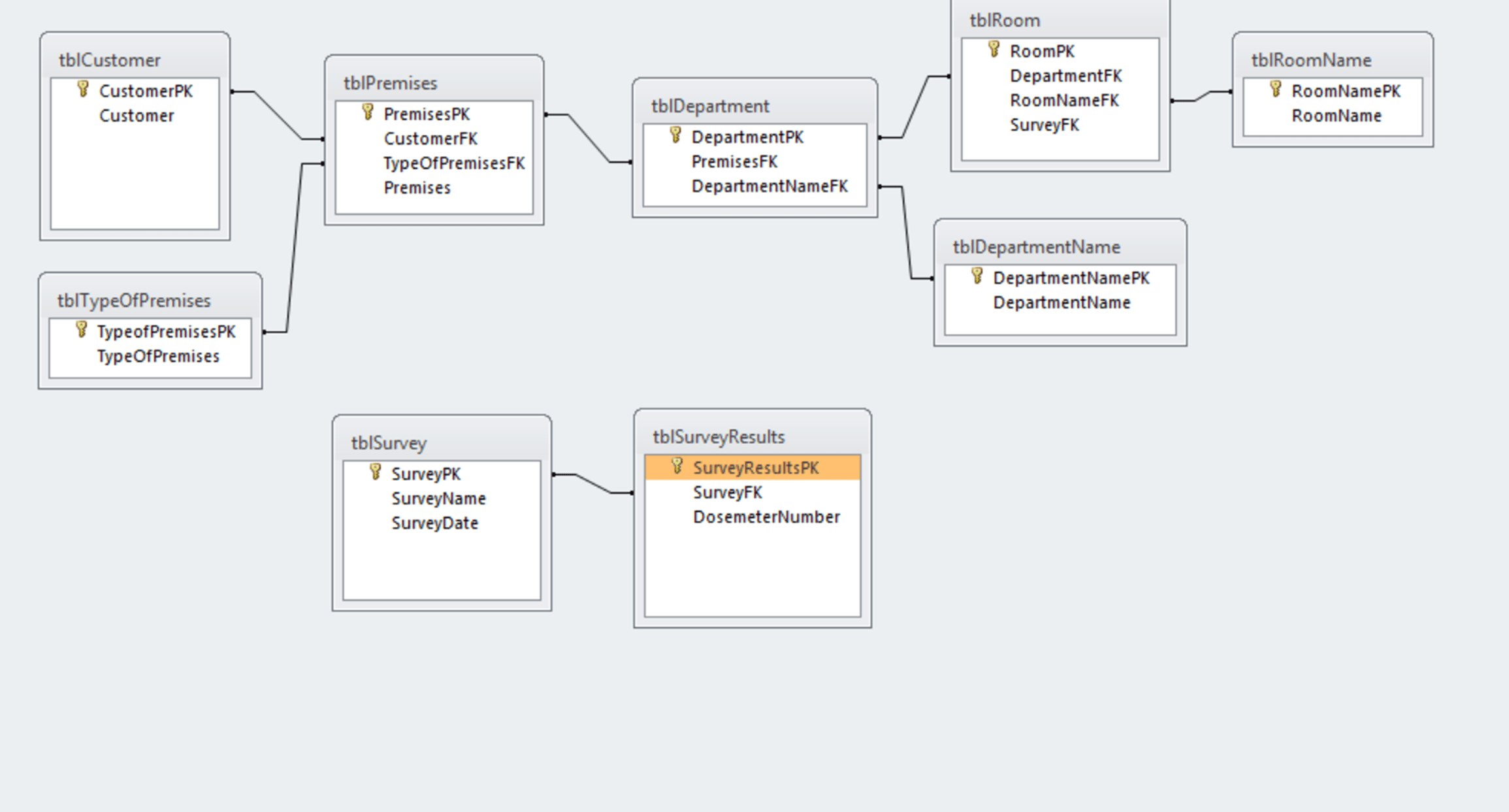
Task: Select the tblCustomer table title bar
Action: click(x=110, y=60)
